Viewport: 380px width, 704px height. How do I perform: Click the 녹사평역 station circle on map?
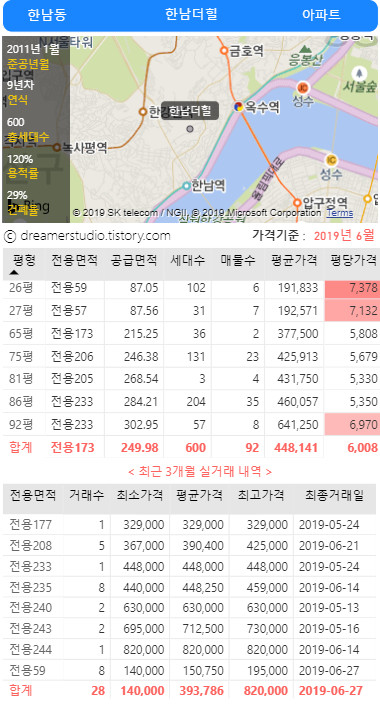pos(57,147)
